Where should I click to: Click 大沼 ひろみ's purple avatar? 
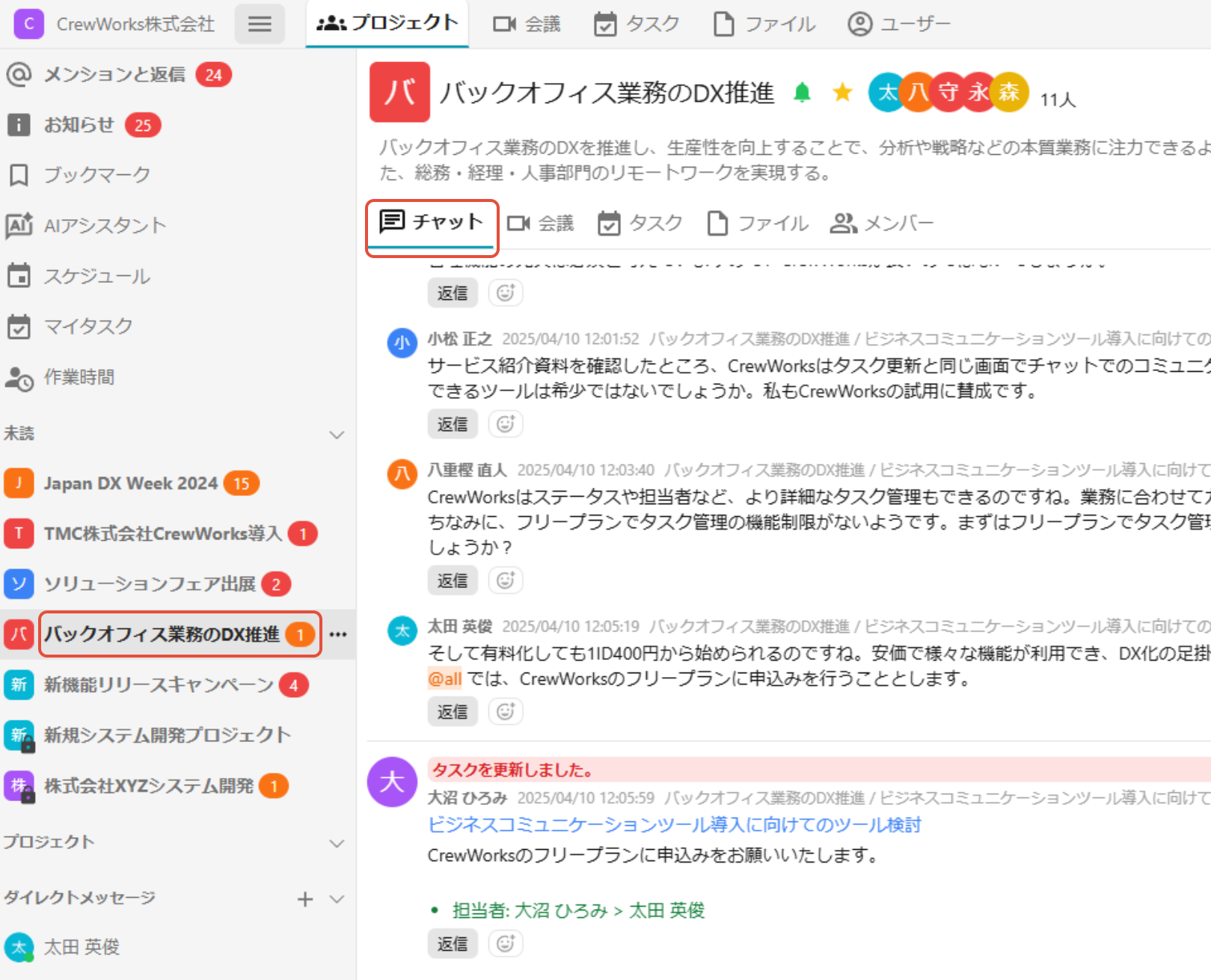pyautogui.click(x=392, y=782)
